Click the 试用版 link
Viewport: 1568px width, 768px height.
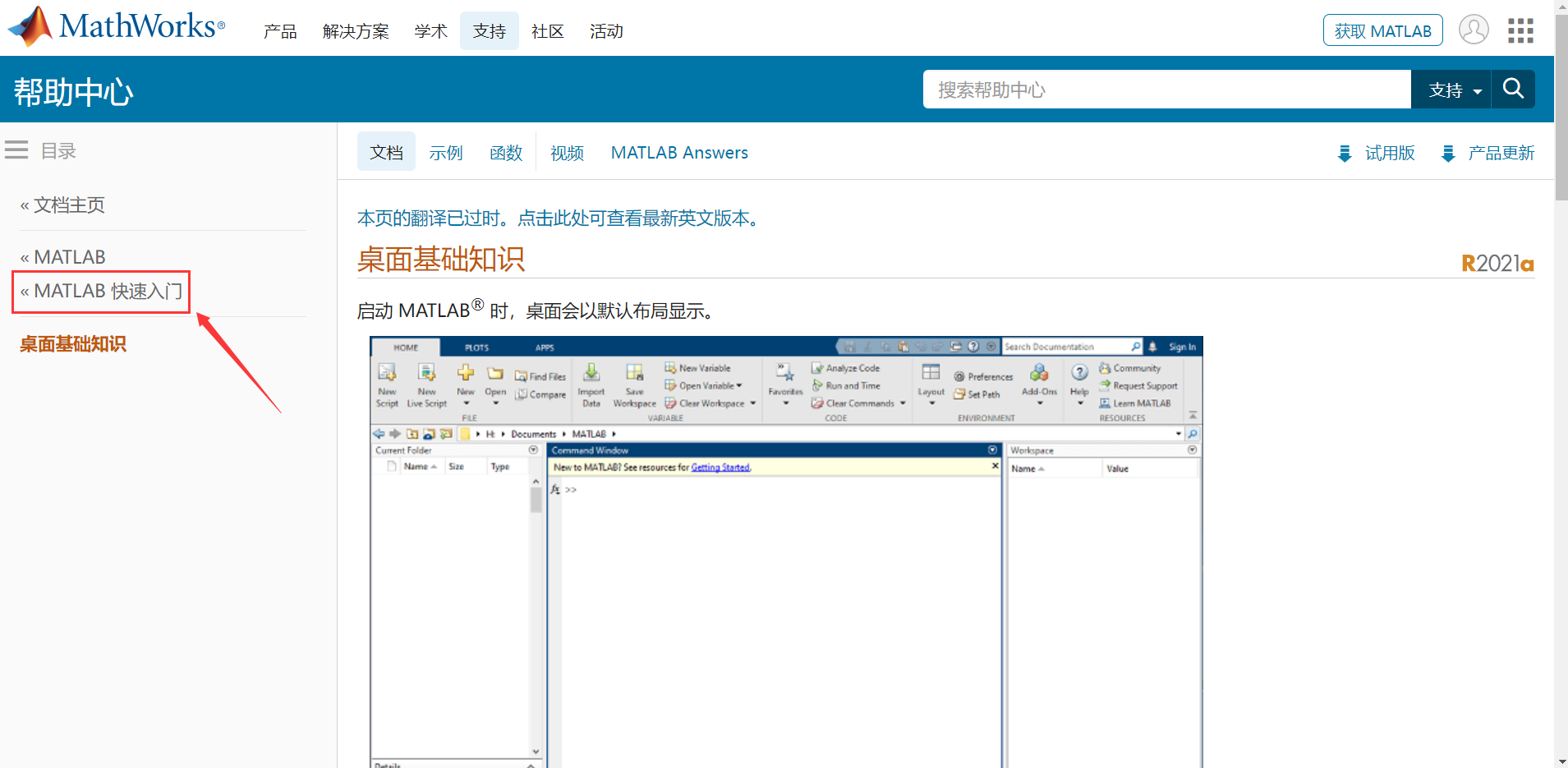click(x=1390, y=153)
